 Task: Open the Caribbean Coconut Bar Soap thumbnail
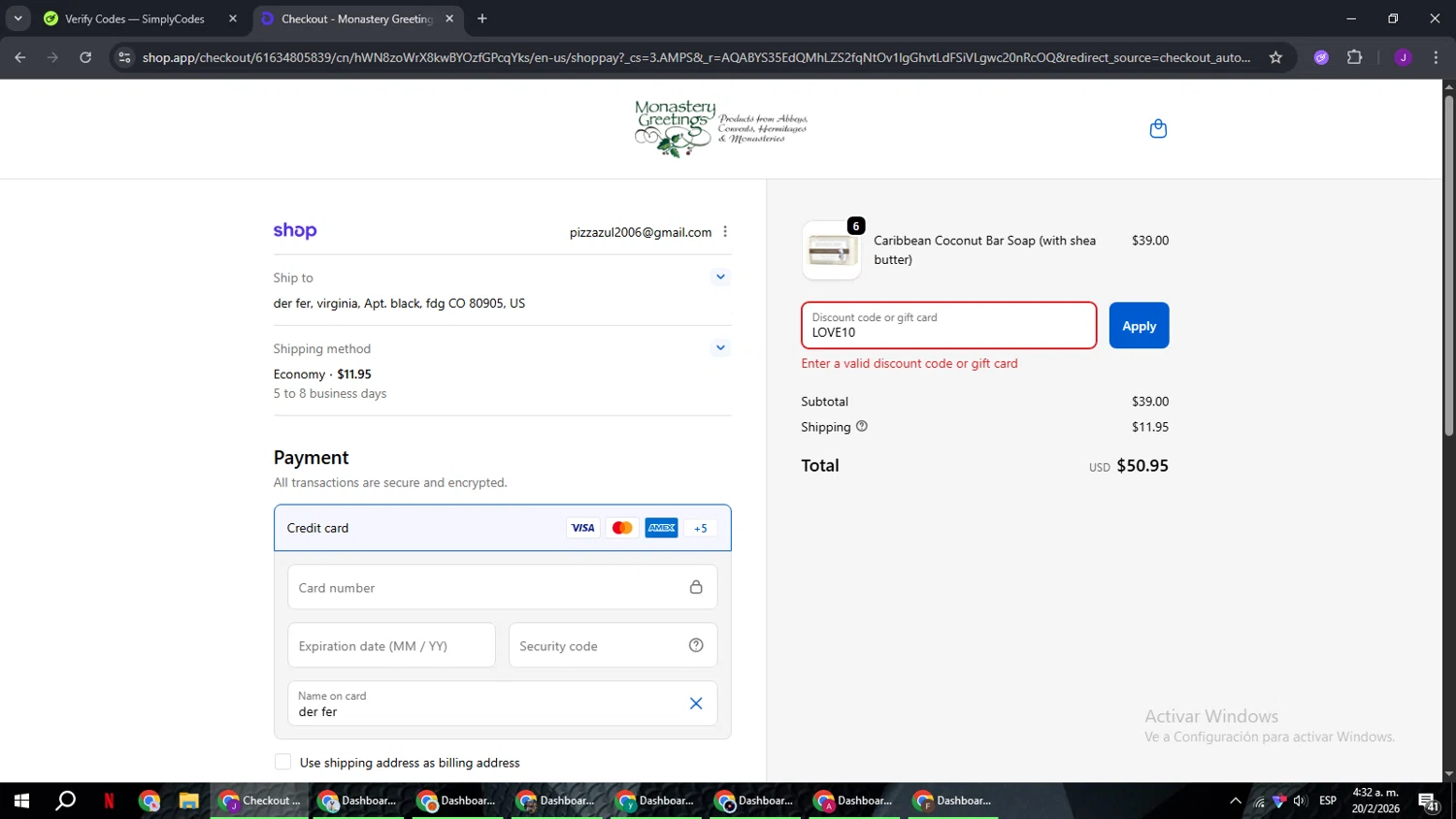click(831, 250)
